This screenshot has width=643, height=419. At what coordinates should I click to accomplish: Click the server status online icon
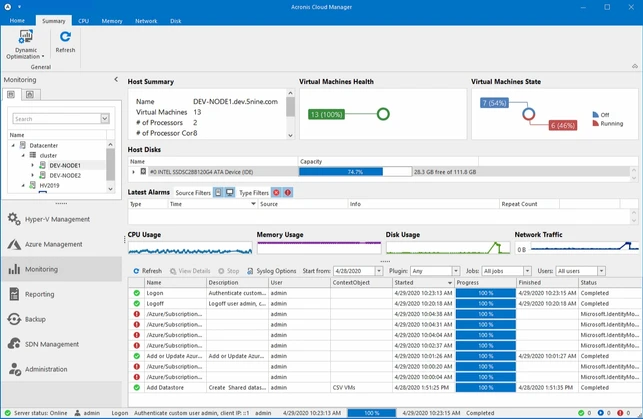pos(7,413)
